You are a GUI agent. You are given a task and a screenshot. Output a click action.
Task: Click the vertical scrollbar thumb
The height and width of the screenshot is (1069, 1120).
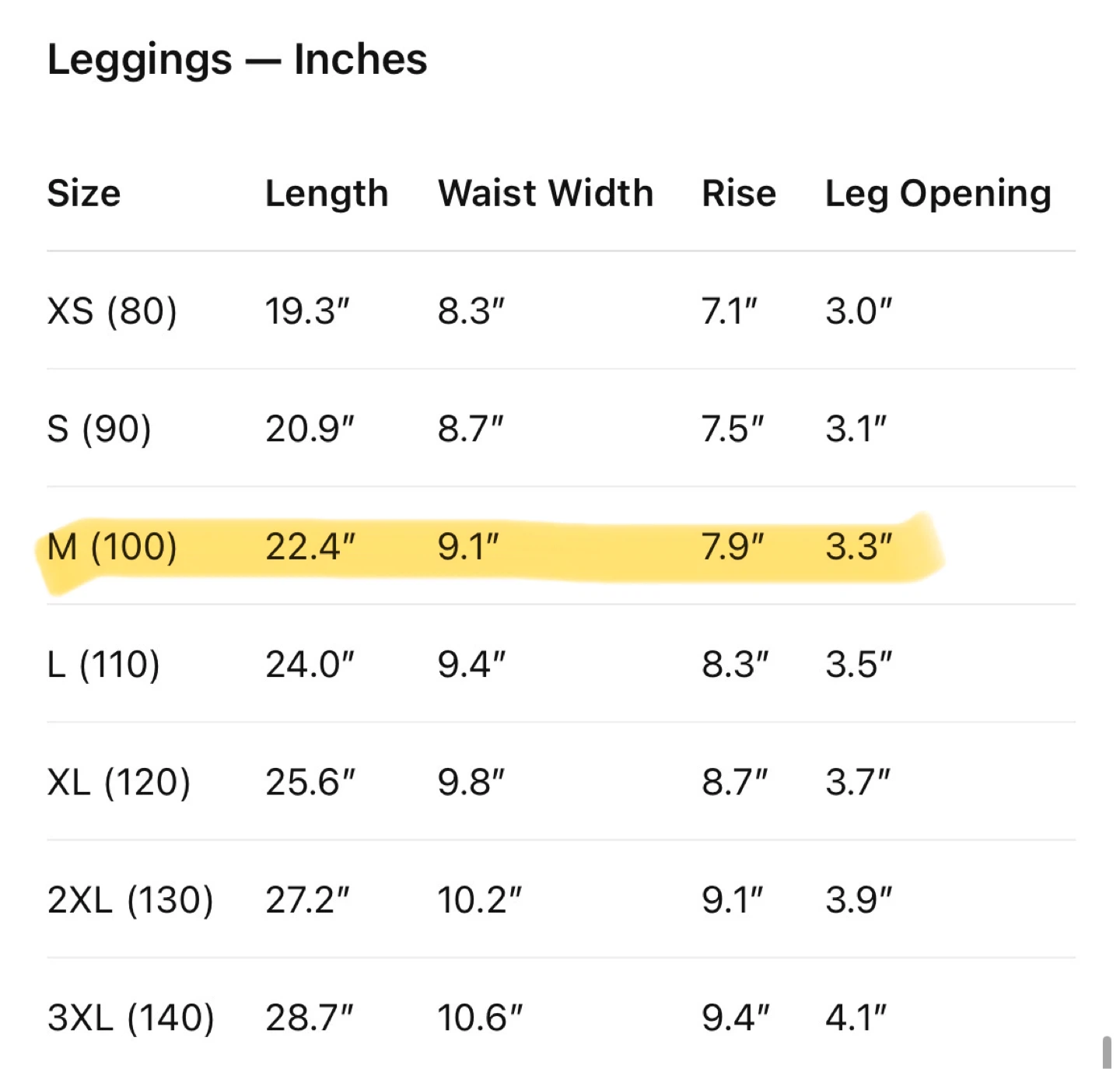pyautogui.click(x=1107, y=1052)
